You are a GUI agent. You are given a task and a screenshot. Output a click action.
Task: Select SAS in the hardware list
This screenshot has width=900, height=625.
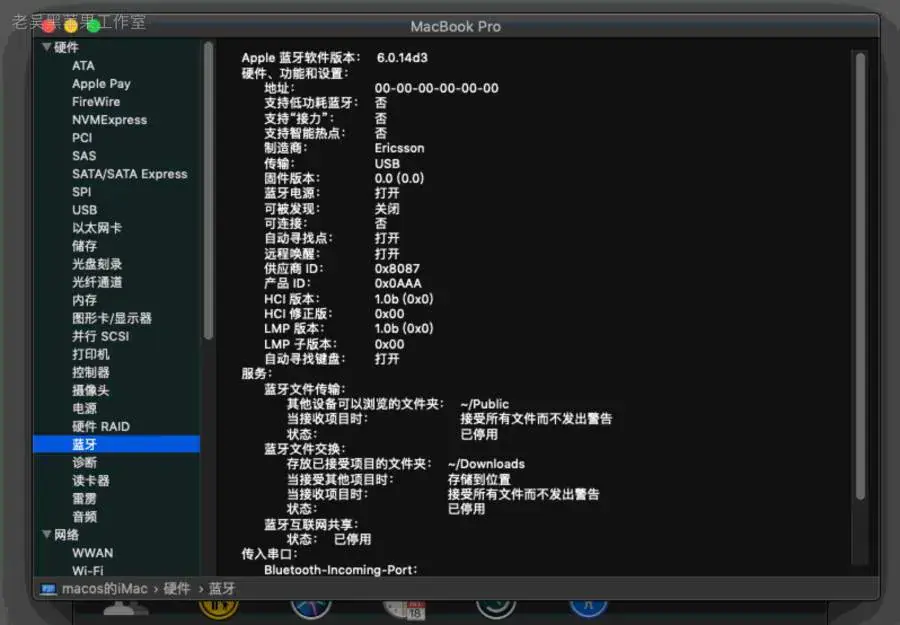[84, 156]
